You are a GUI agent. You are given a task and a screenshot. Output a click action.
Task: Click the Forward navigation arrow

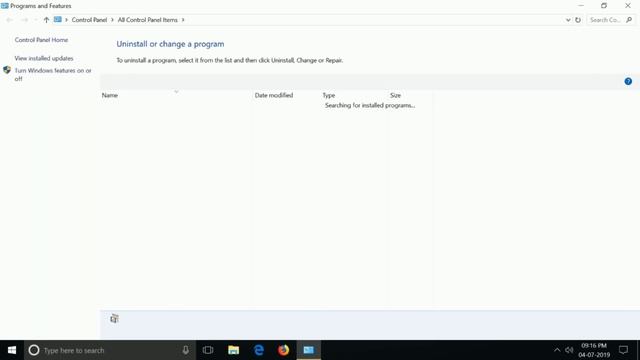[24, 20]
